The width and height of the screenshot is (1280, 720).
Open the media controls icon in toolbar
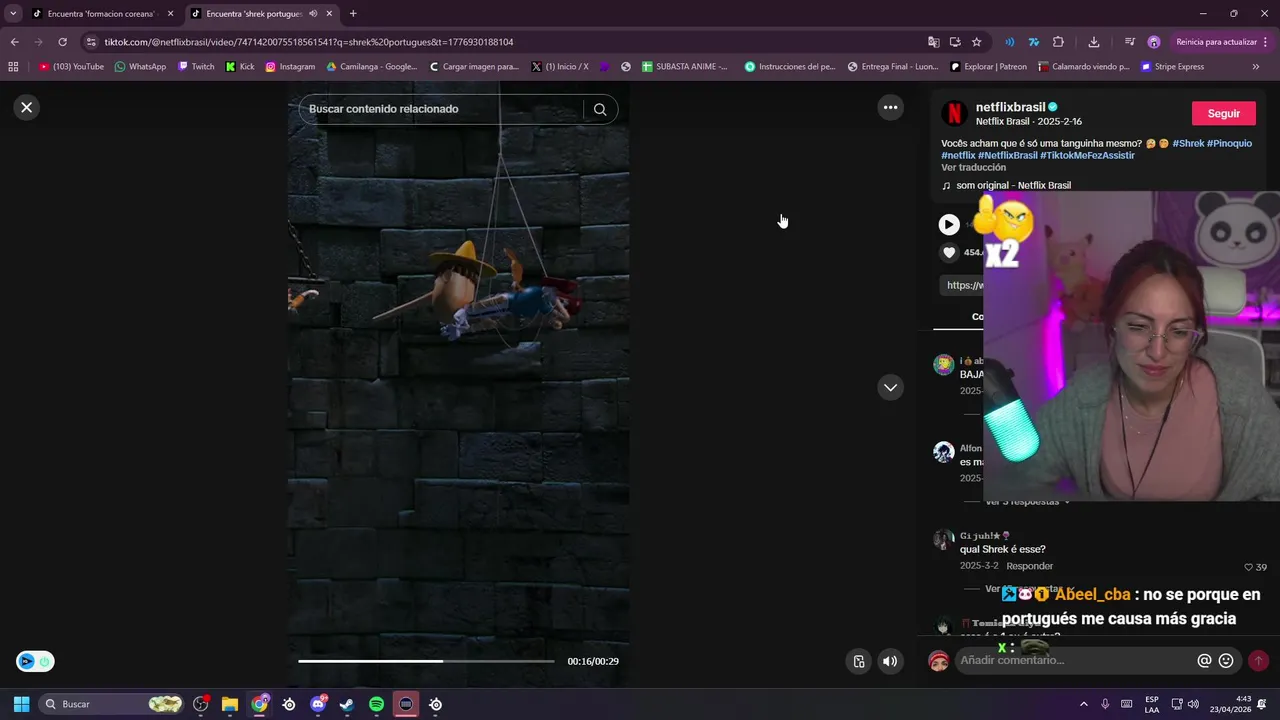coord(1129,42)
